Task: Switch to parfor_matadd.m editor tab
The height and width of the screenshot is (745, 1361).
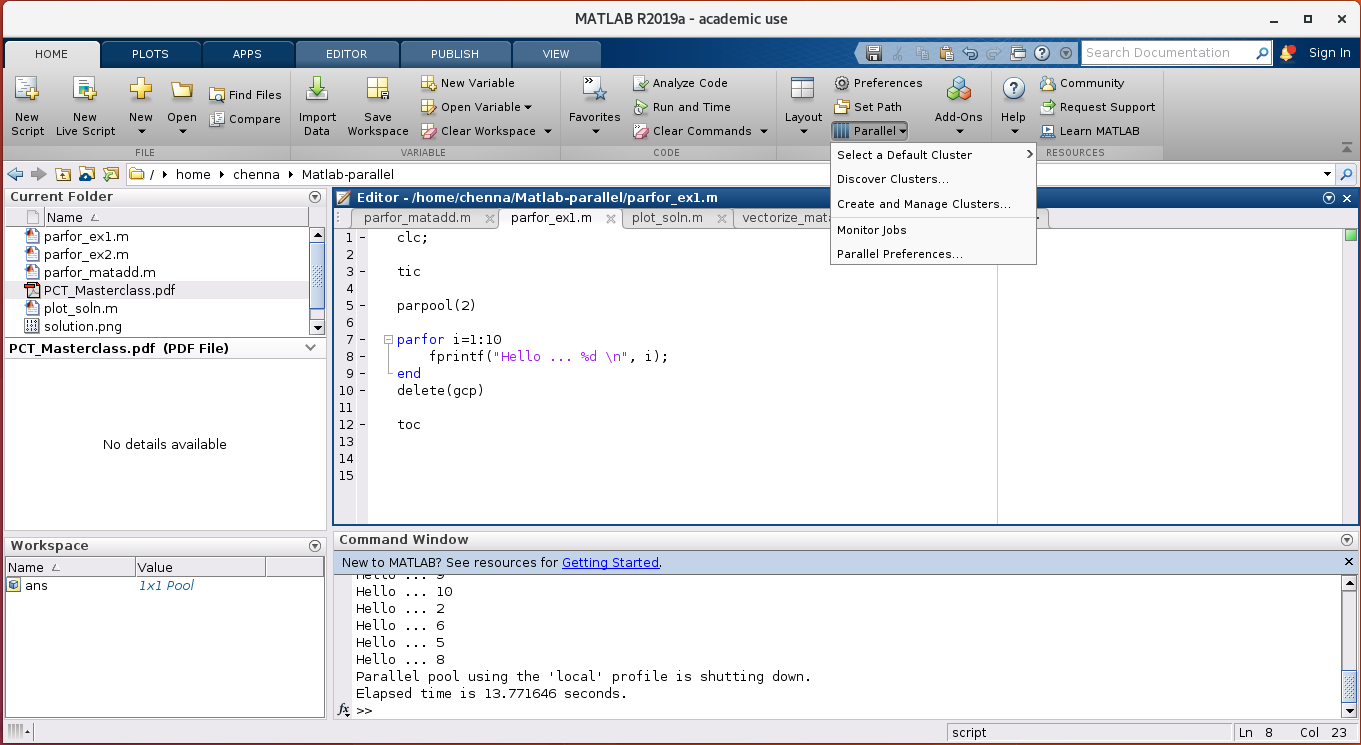Action: tap(417, 218)
